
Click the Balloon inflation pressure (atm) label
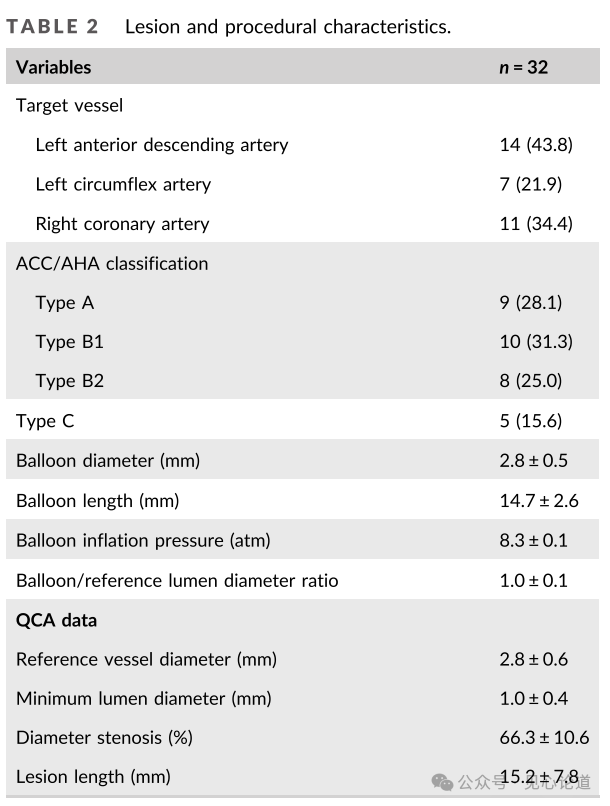click(x=143, y=540)
